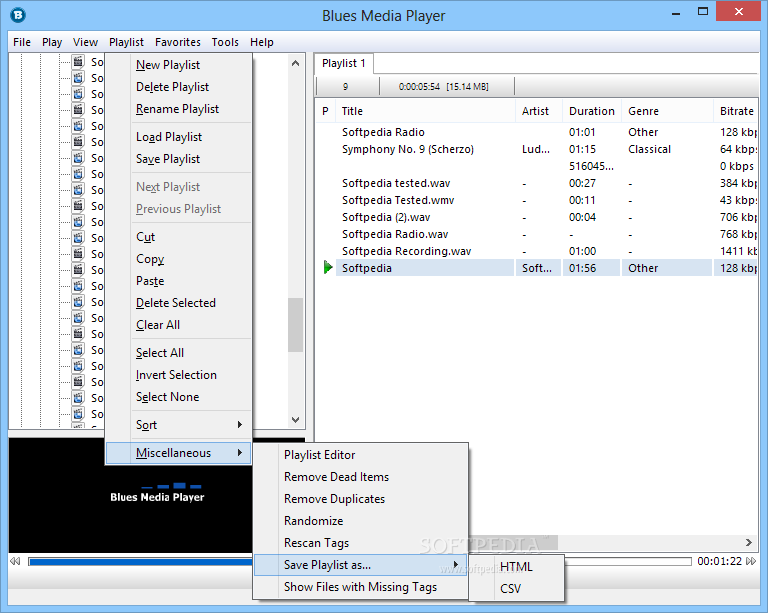768x613 pixels.
Task: Choose Clear All
Action: [x=179, y=325]
